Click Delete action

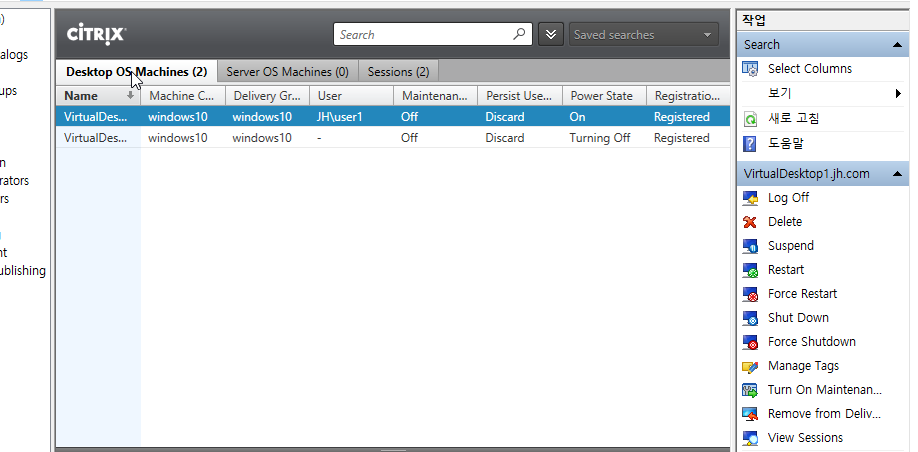[785, 222]
